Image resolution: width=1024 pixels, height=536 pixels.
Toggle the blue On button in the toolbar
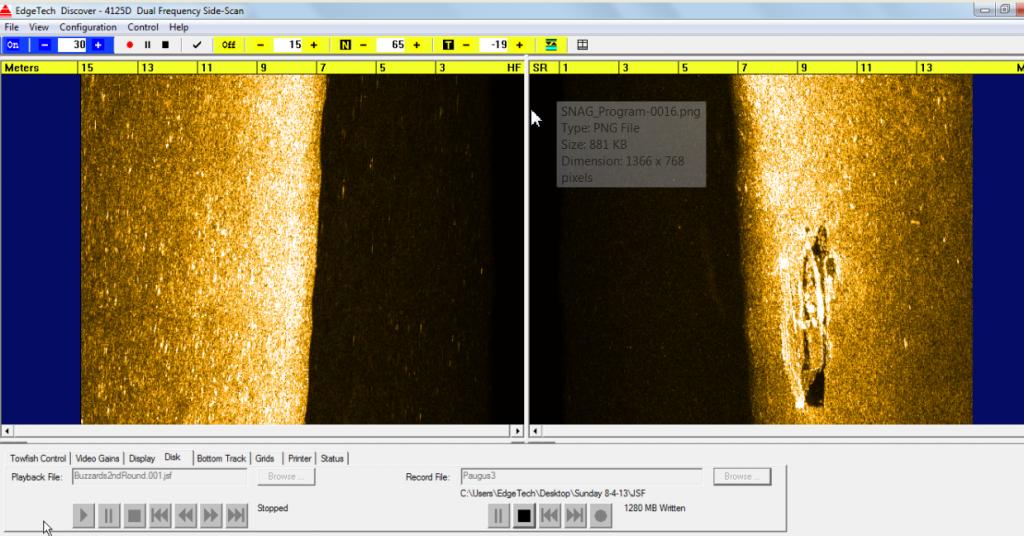coord(13,45)
